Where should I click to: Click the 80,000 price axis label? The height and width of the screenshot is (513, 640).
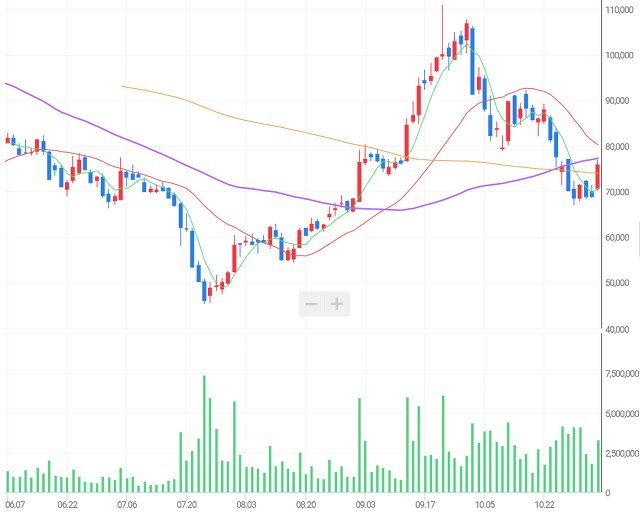click(618, 147)
